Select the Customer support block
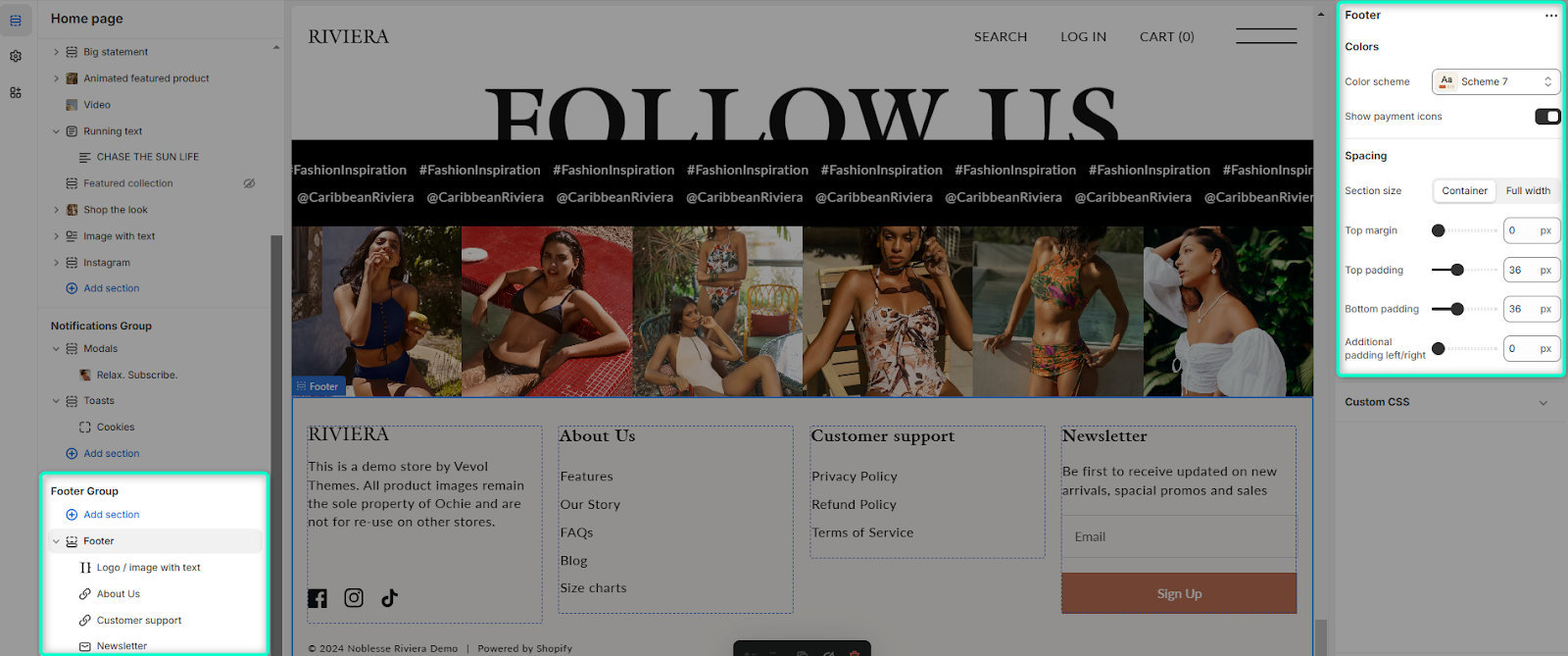 click(x=139, y=621)
